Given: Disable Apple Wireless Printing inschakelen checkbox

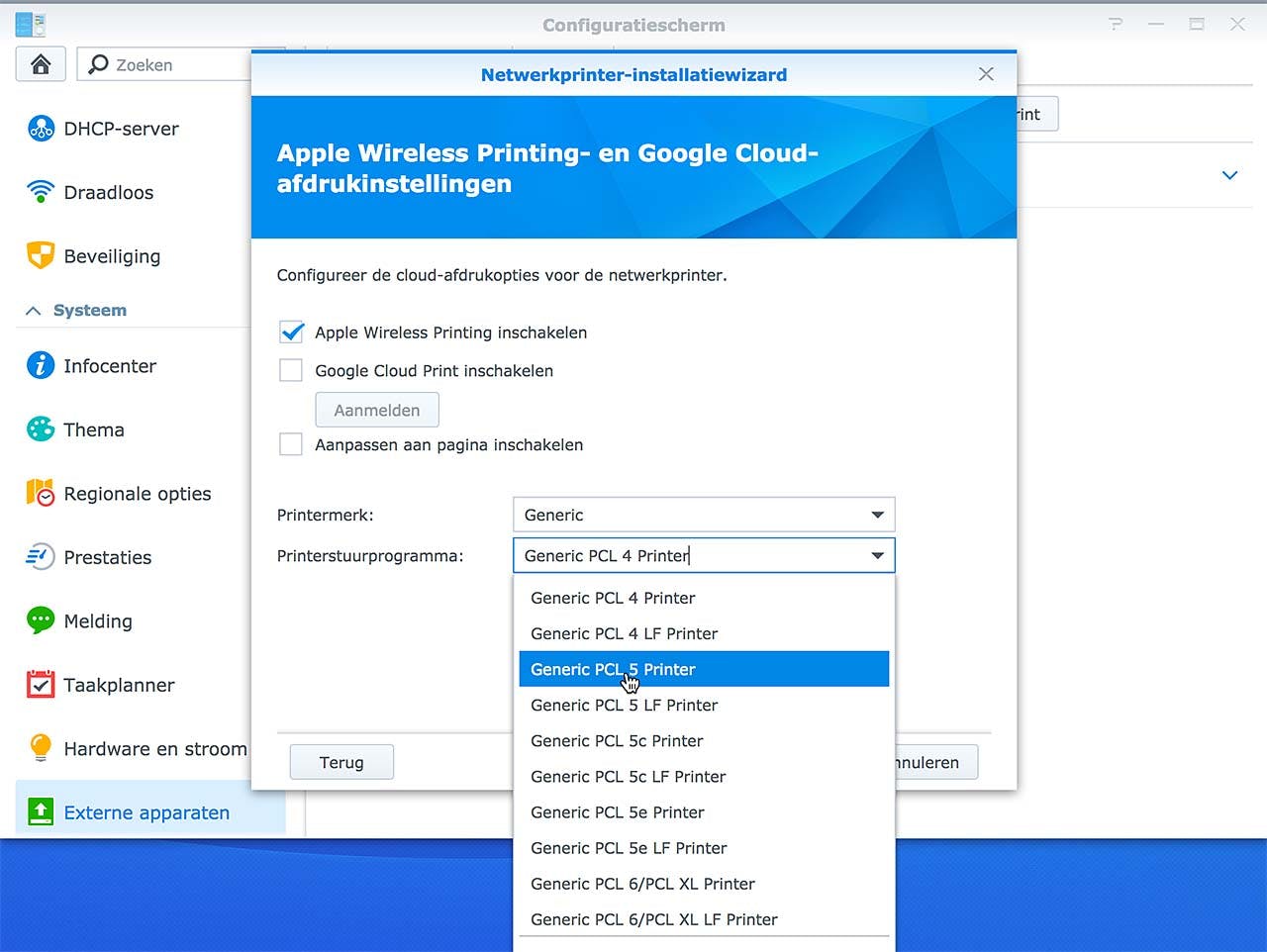Looking at the screenshot, I should [x=291, y=333].
